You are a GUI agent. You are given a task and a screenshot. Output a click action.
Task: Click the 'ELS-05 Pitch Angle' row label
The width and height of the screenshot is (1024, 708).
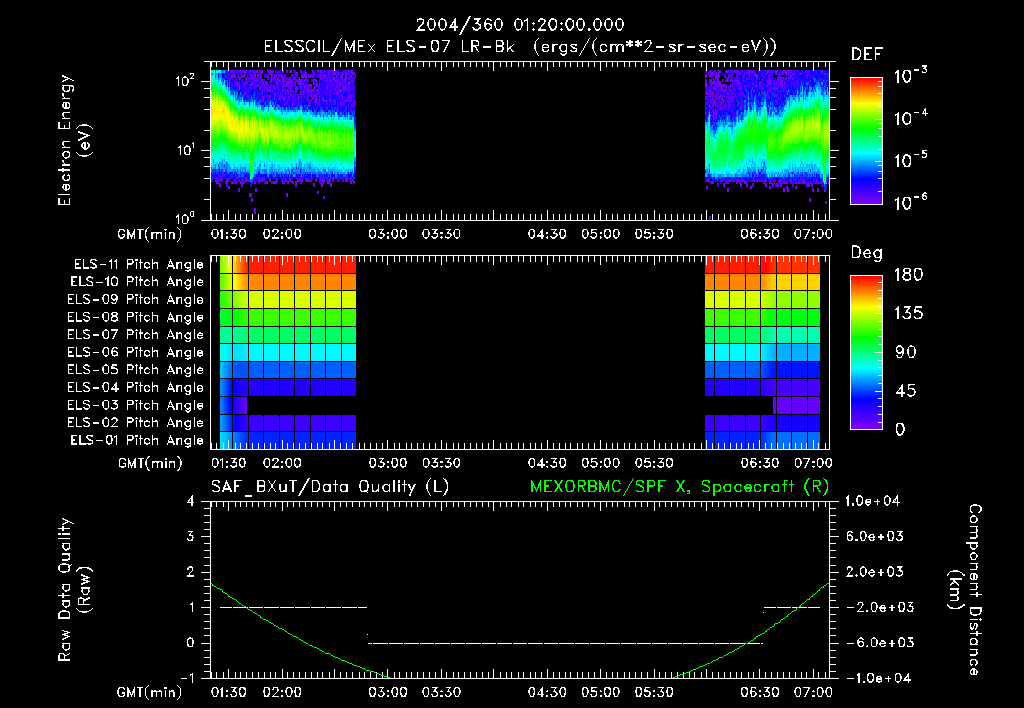[136, 370]
